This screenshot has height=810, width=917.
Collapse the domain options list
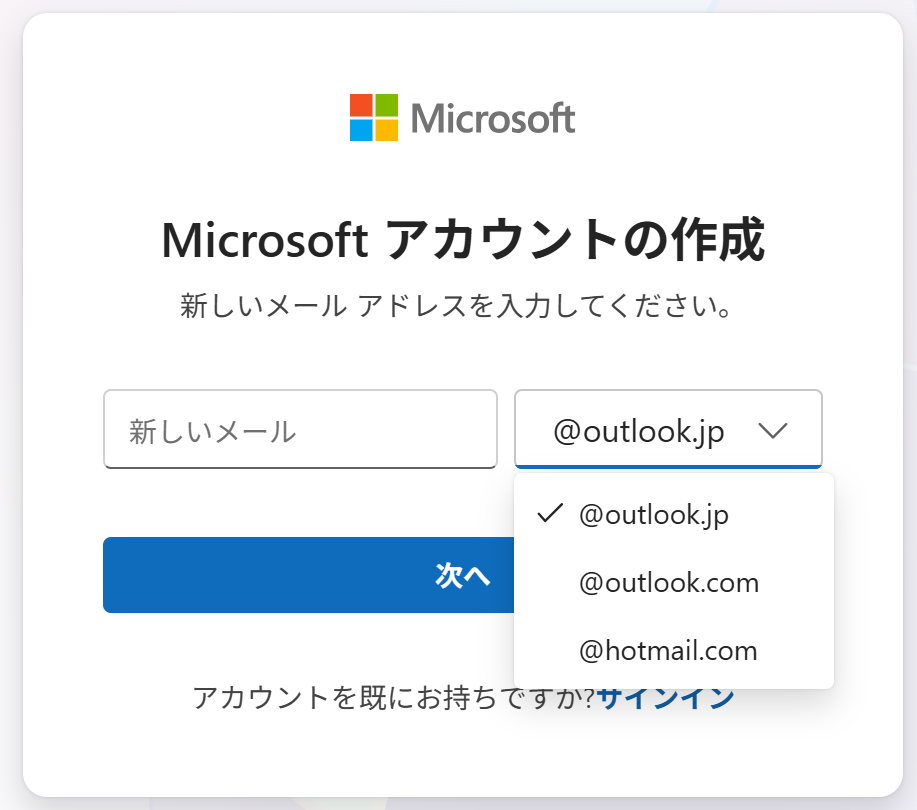click(x=667, y=429)
